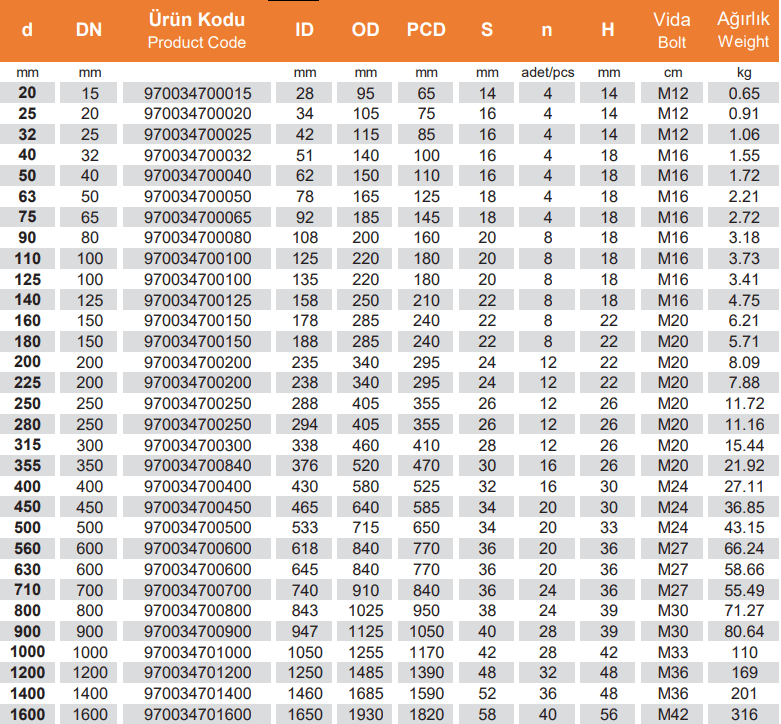Select the 'adet/pcs' unit label
Screen dimensions: 781x724
click(x=547, y=73)
